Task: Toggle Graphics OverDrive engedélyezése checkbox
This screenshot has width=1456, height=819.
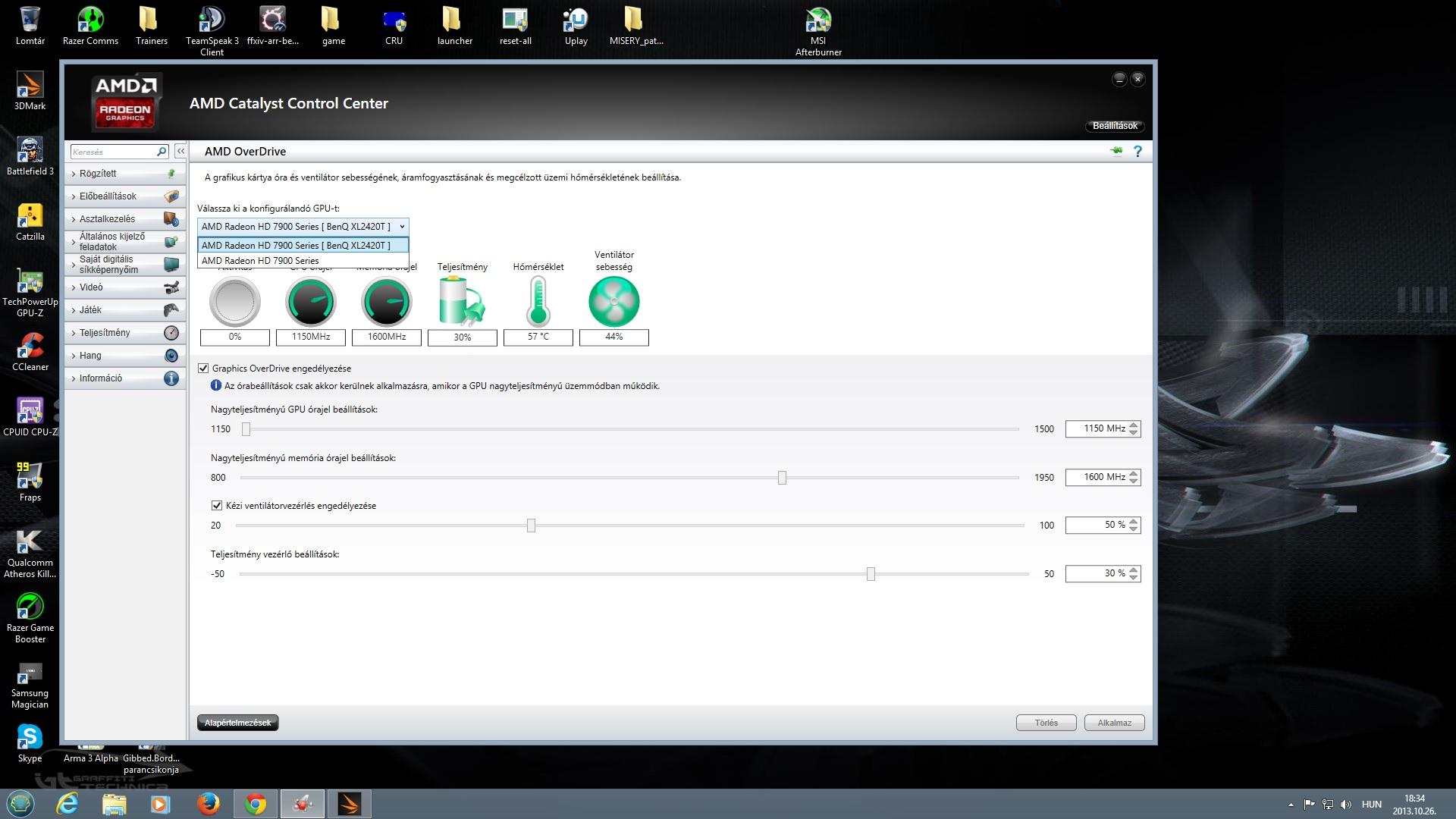Action: point(203,369)
